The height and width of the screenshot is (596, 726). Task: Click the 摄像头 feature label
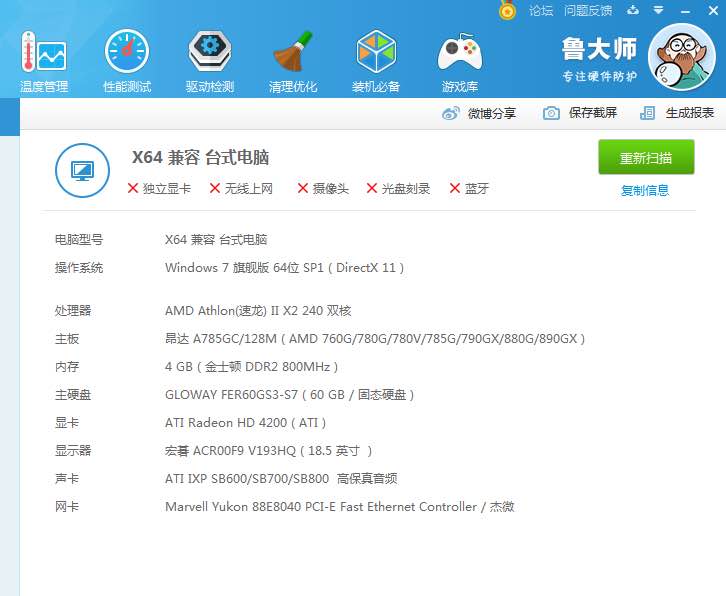[x=331, y=188]
